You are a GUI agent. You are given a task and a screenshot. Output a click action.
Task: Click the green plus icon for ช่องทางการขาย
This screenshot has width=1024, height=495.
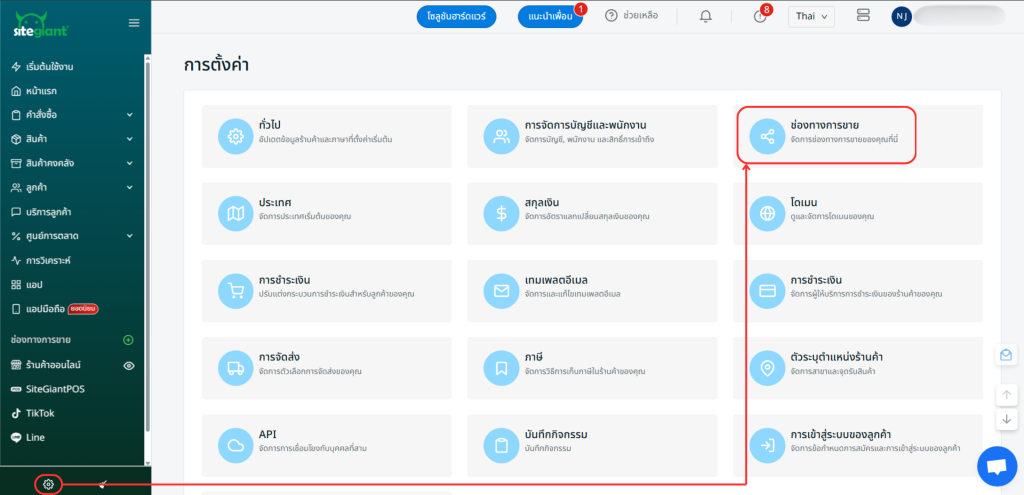128,340
